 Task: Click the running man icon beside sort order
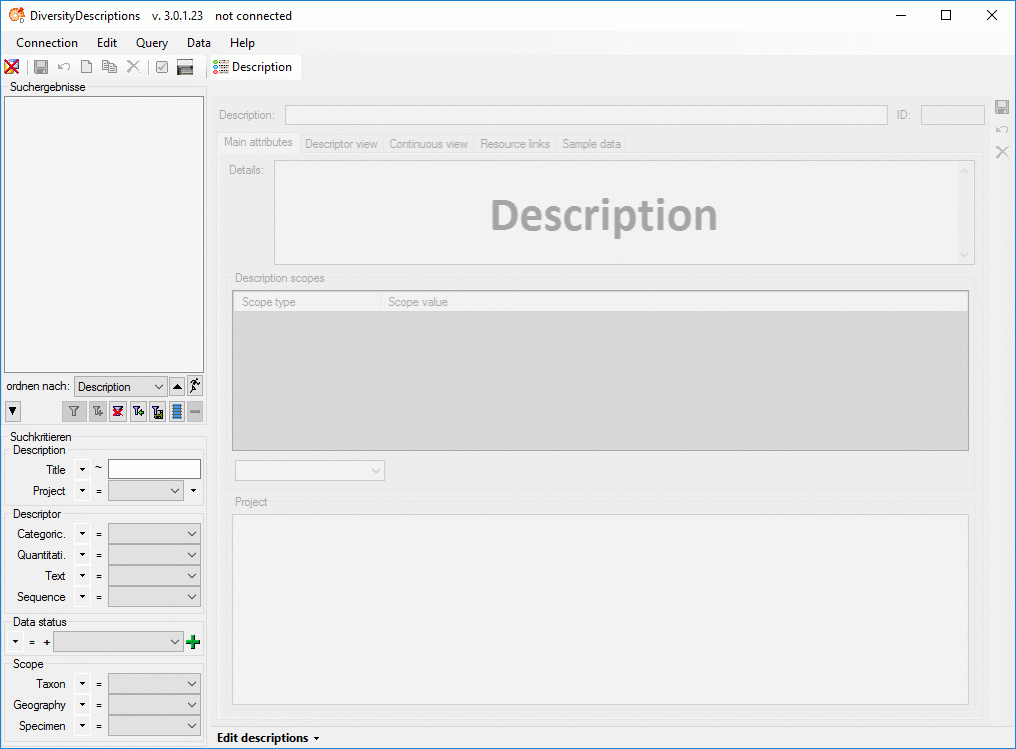(x=195, y=386)
